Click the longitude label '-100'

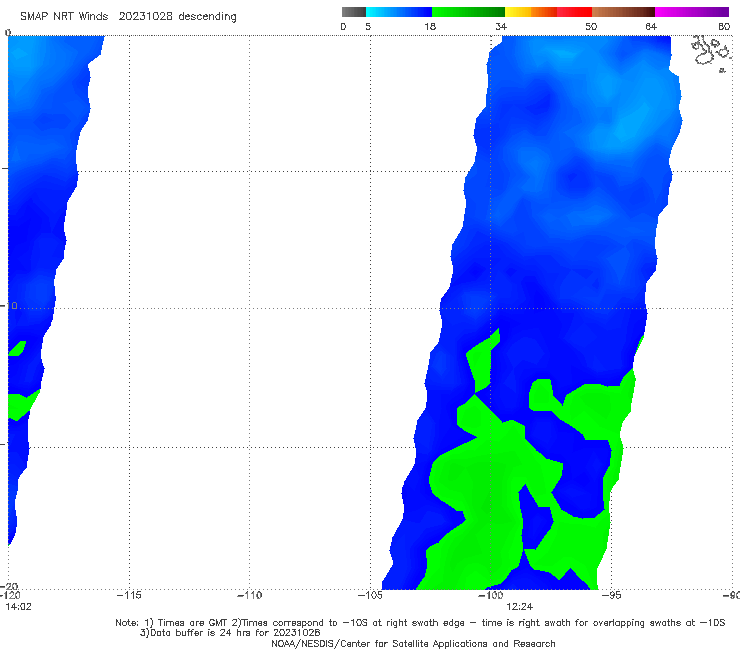click(491, 595)
